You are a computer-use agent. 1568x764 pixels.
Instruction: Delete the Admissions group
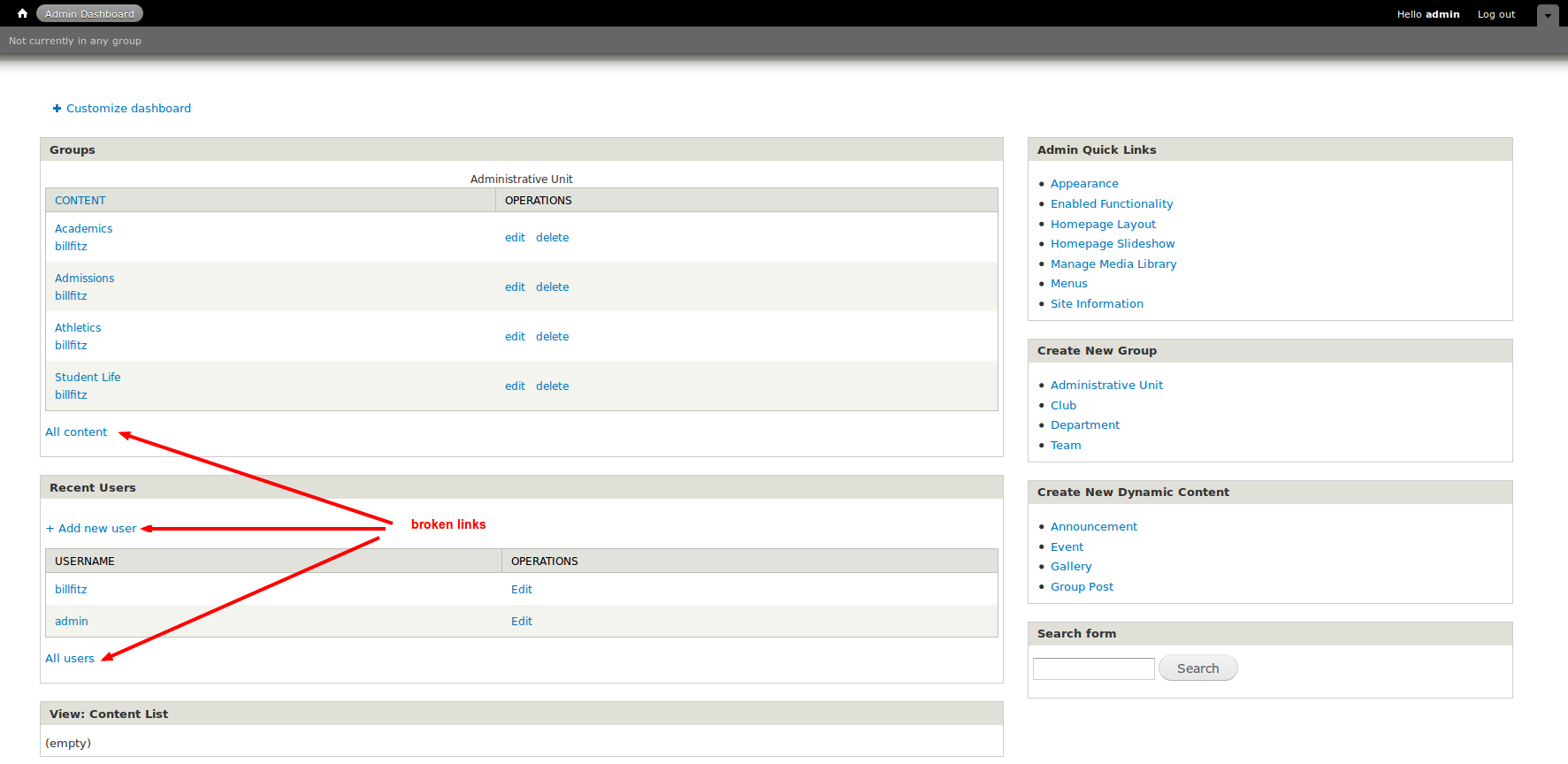[x=552, y=286]
